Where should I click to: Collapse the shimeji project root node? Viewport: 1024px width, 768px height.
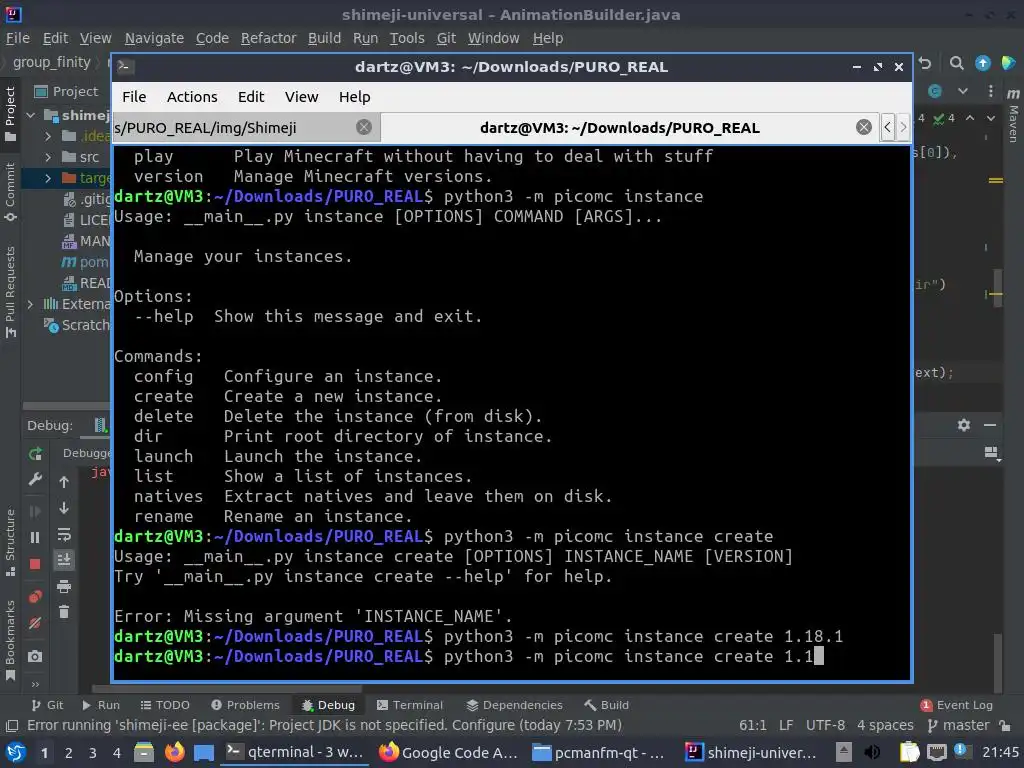(x=31, y=115)
